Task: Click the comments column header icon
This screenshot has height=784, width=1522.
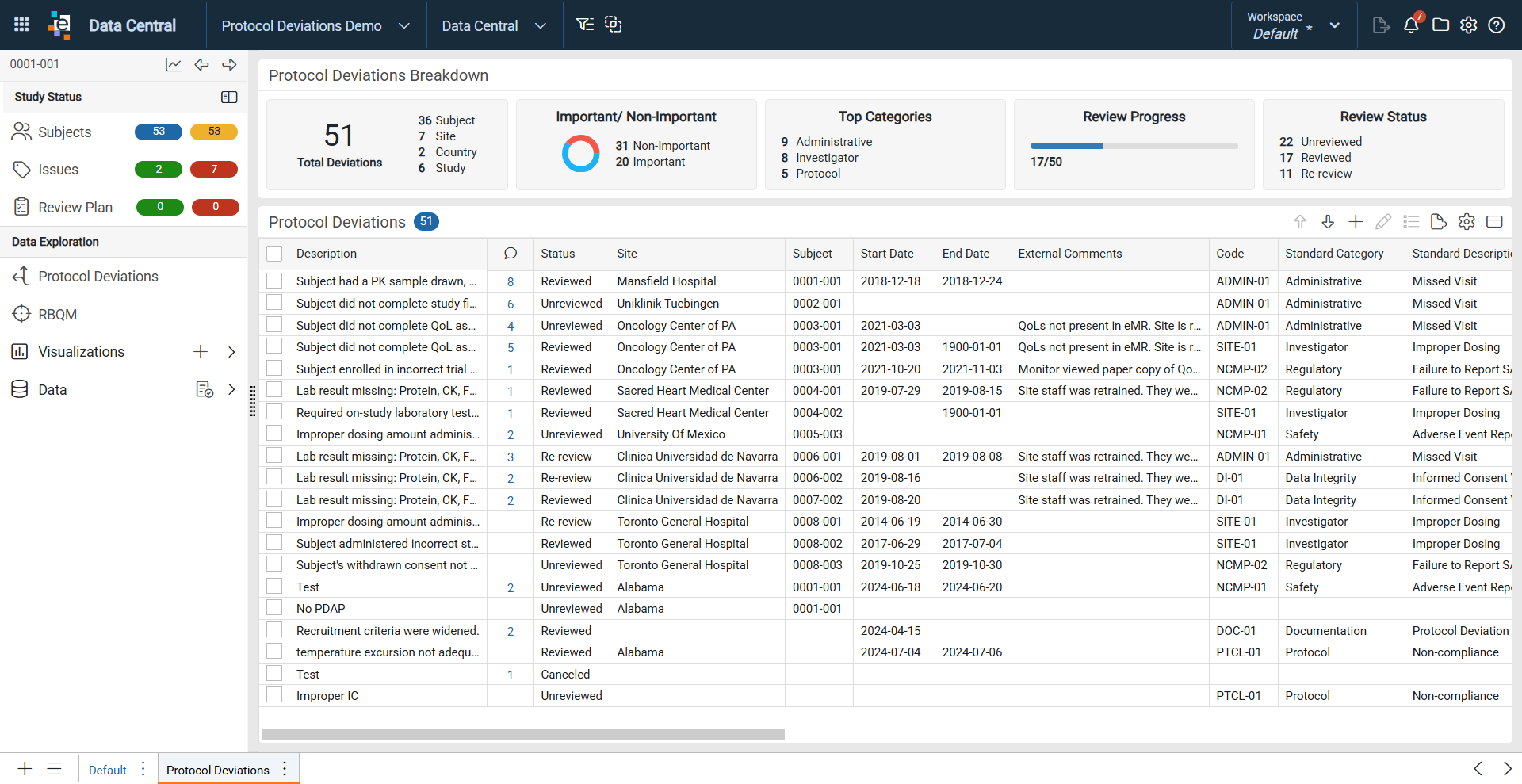Action: pos(511,254)
